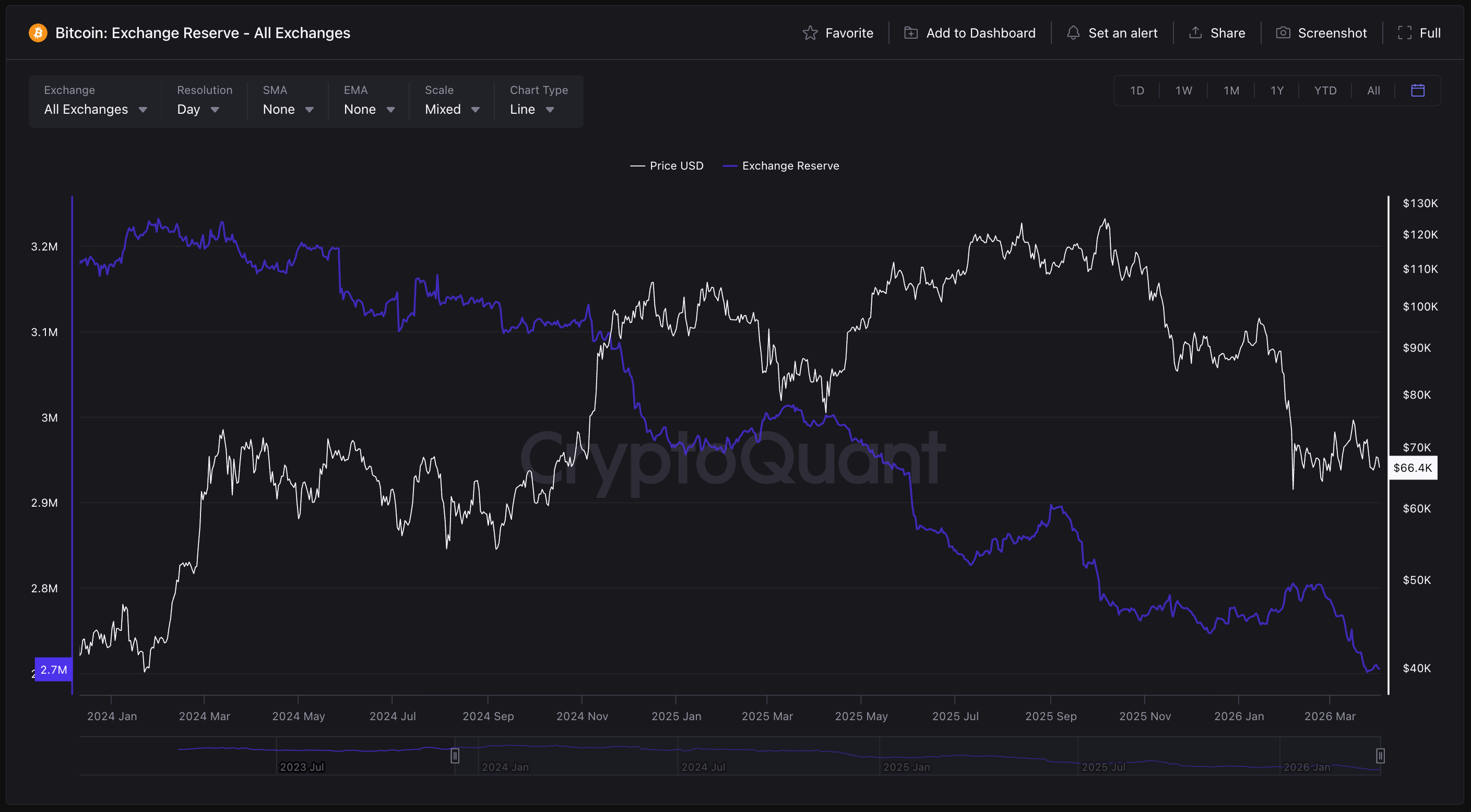The width and height of the screenshot is (1471, 812).
Task: Select the YTD time range
Action: tap(1325, 90)
